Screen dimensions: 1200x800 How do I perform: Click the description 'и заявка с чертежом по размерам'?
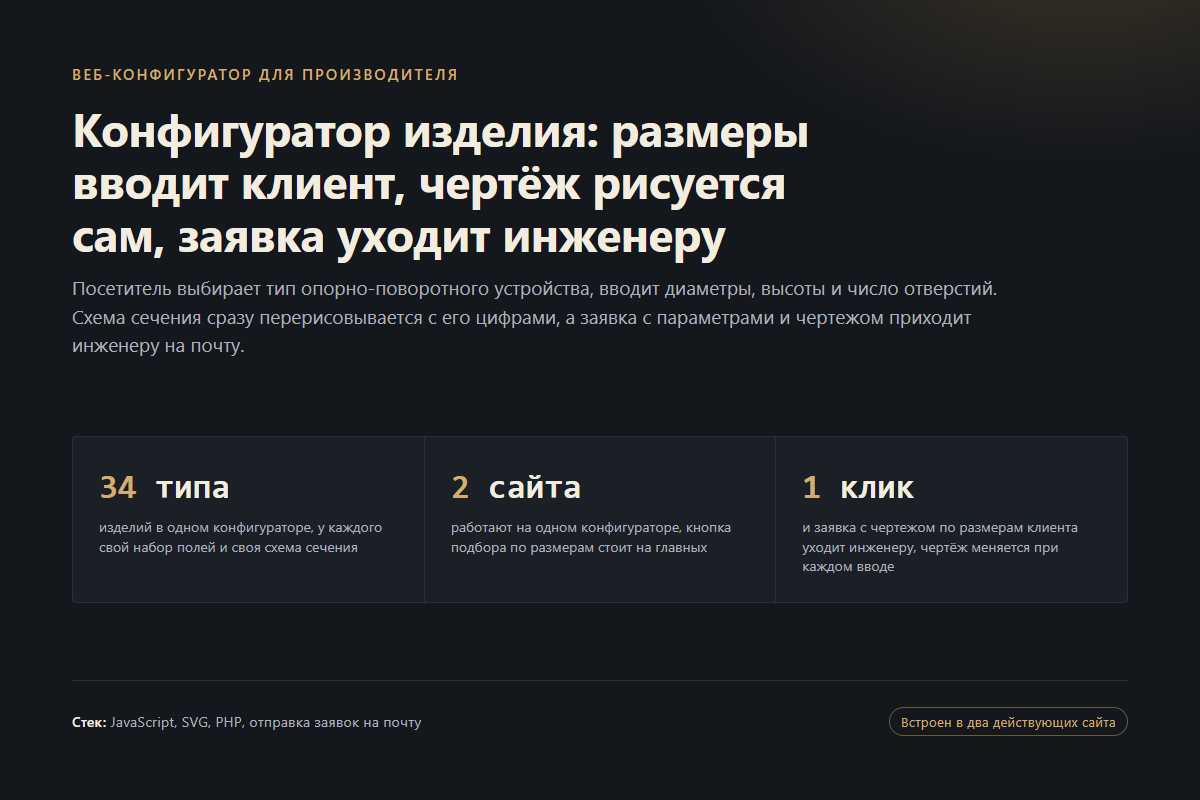pyautogui.click(x=940, y=547)
